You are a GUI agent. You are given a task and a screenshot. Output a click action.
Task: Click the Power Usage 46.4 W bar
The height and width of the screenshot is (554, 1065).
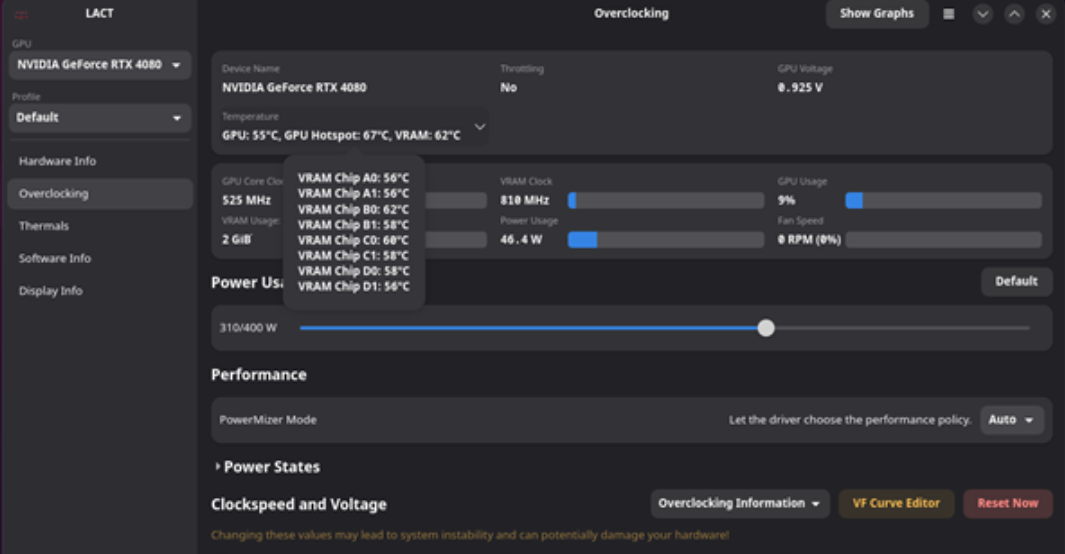[666, 240]
